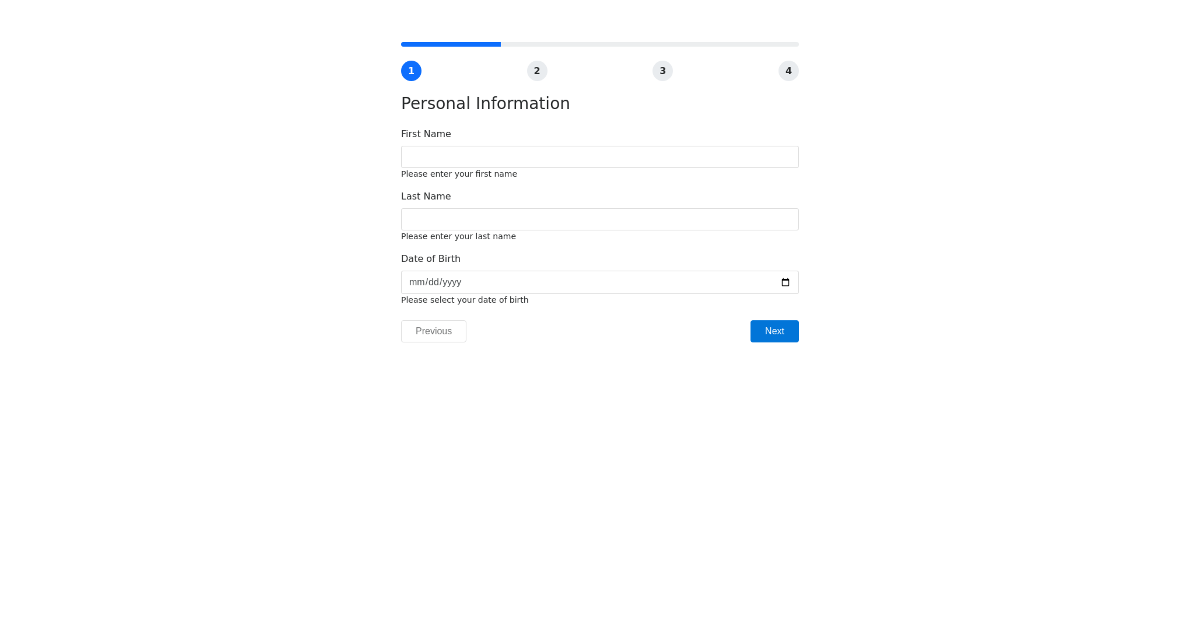Click the Personal Information heading
The image size is (1200, 630).
point(485,103)
